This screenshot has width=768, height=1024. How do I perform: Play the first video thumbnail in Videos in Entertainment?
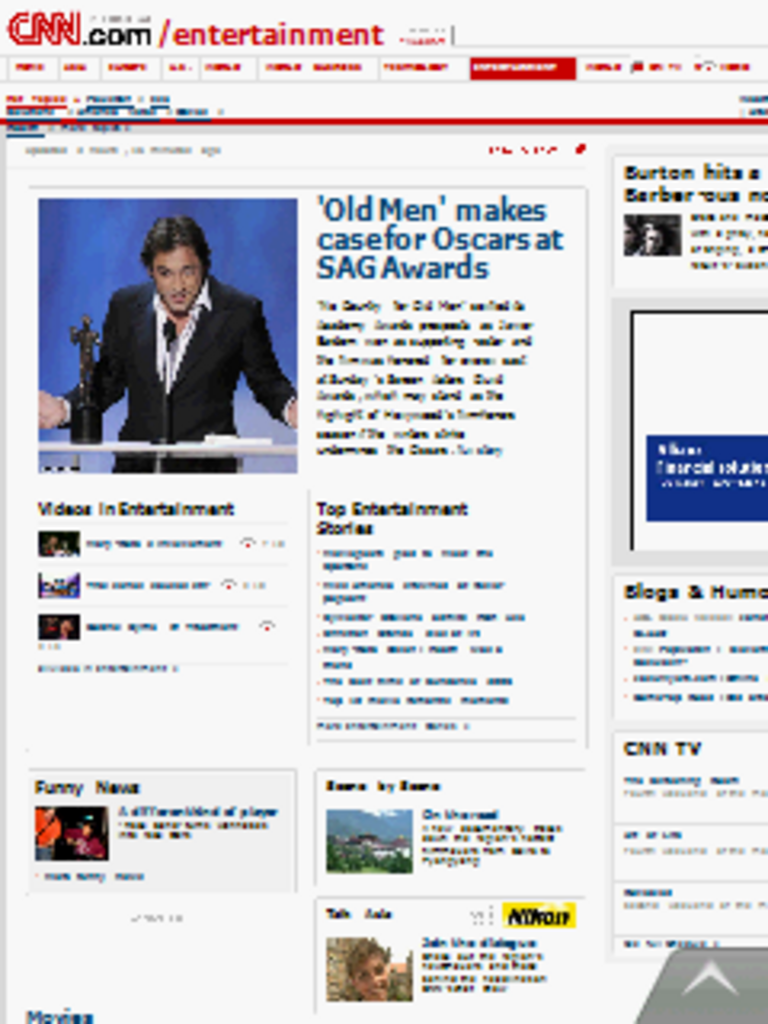tap(59, 543)
